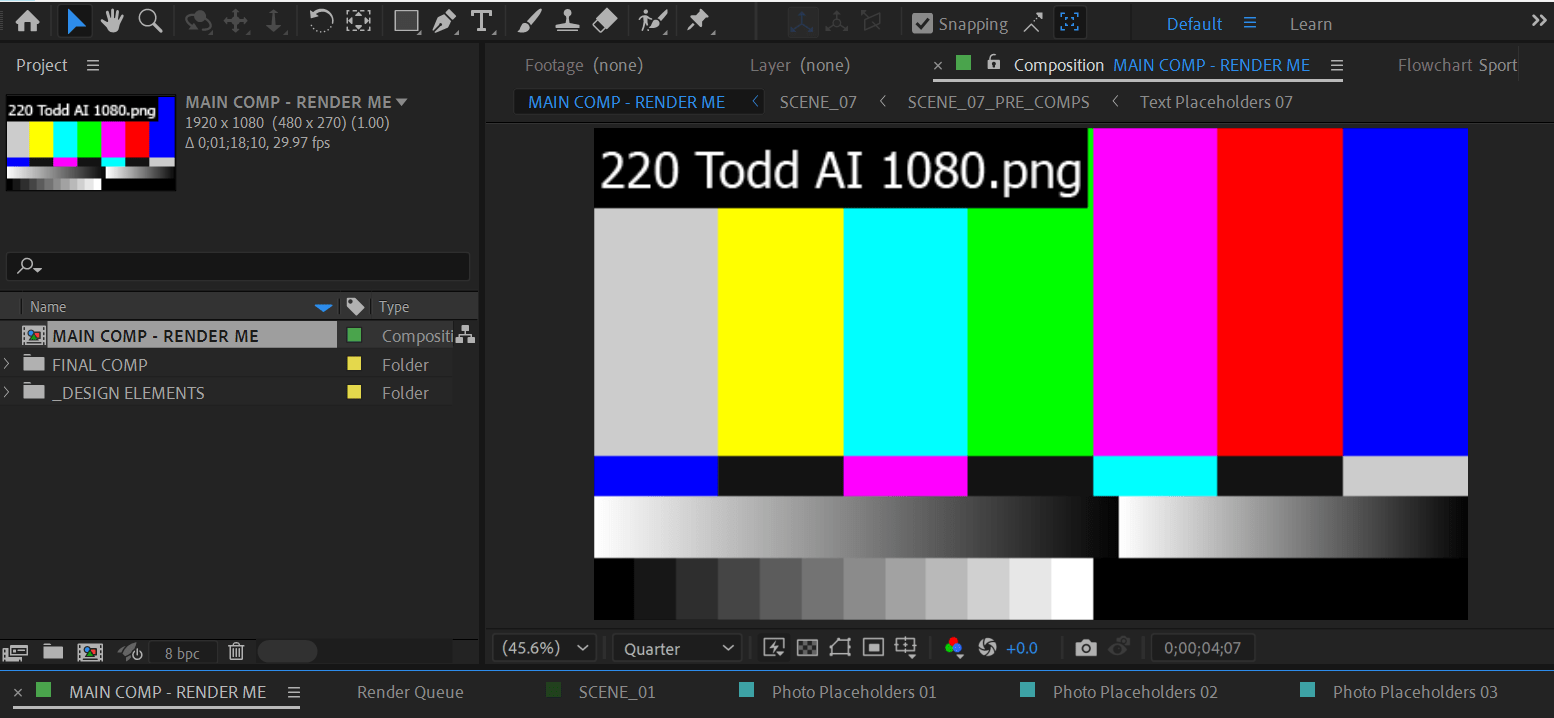
Task: Click the Render Queue tab at bottom
Action: tap(410, 691)
